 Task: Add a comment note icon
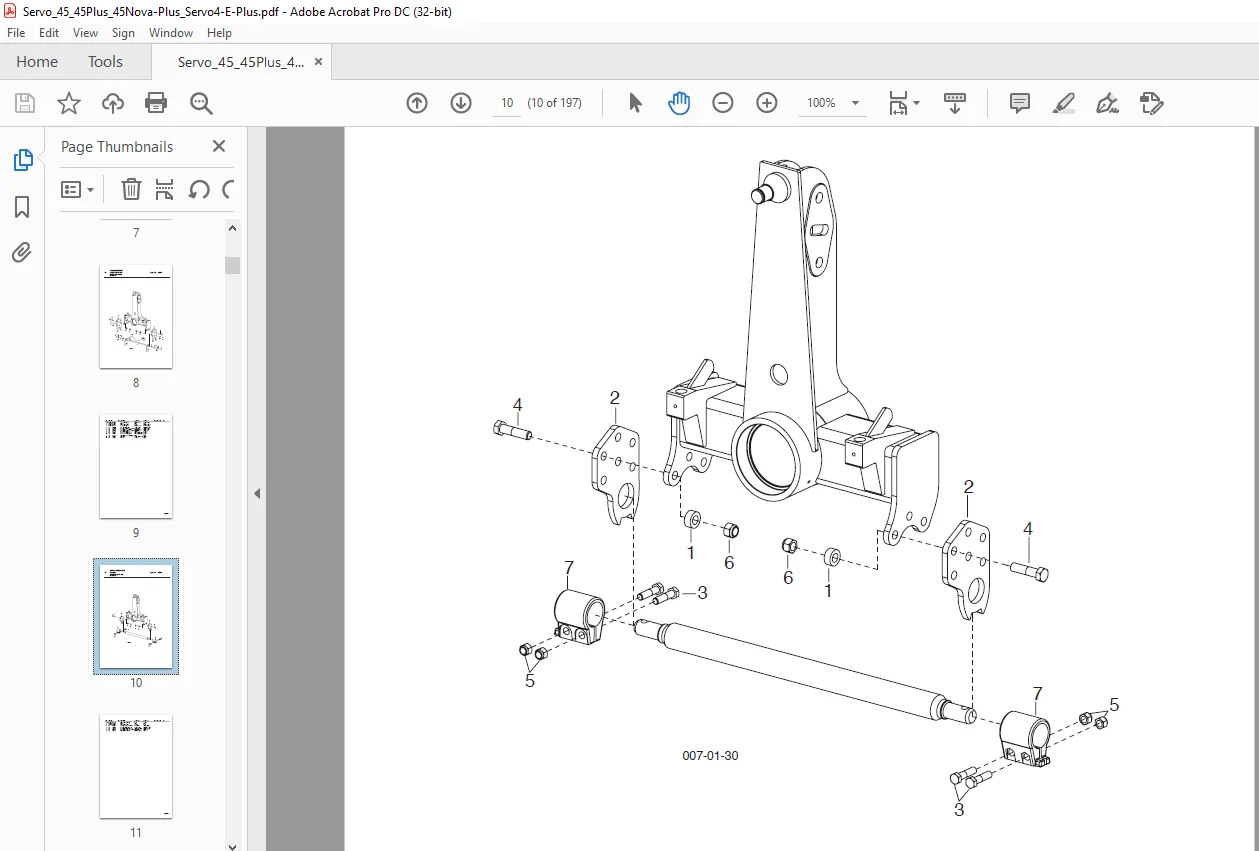point(1020,103)
